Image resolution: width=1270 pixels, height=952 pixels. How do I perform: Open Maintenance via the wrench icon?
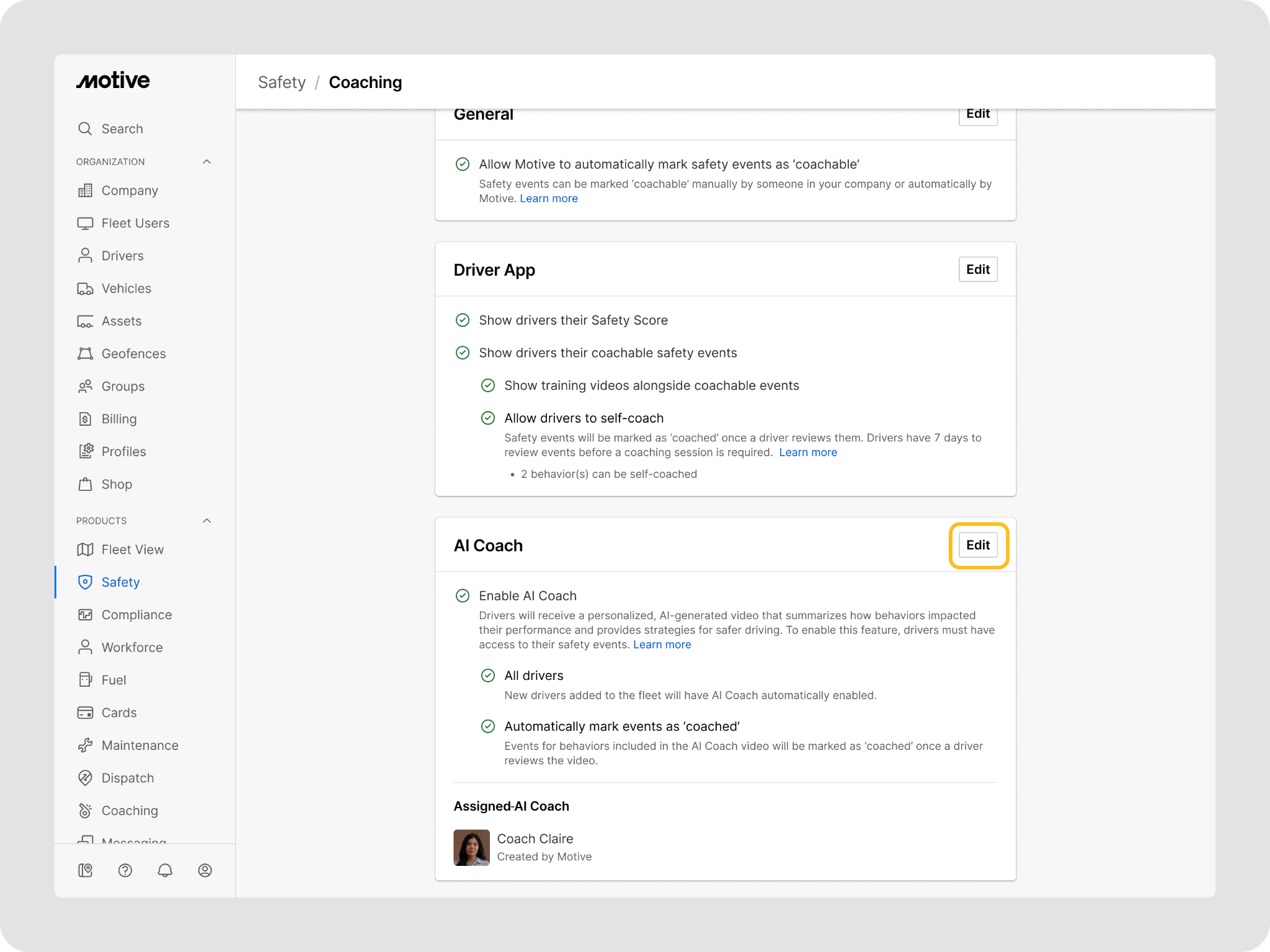(85, 745)
